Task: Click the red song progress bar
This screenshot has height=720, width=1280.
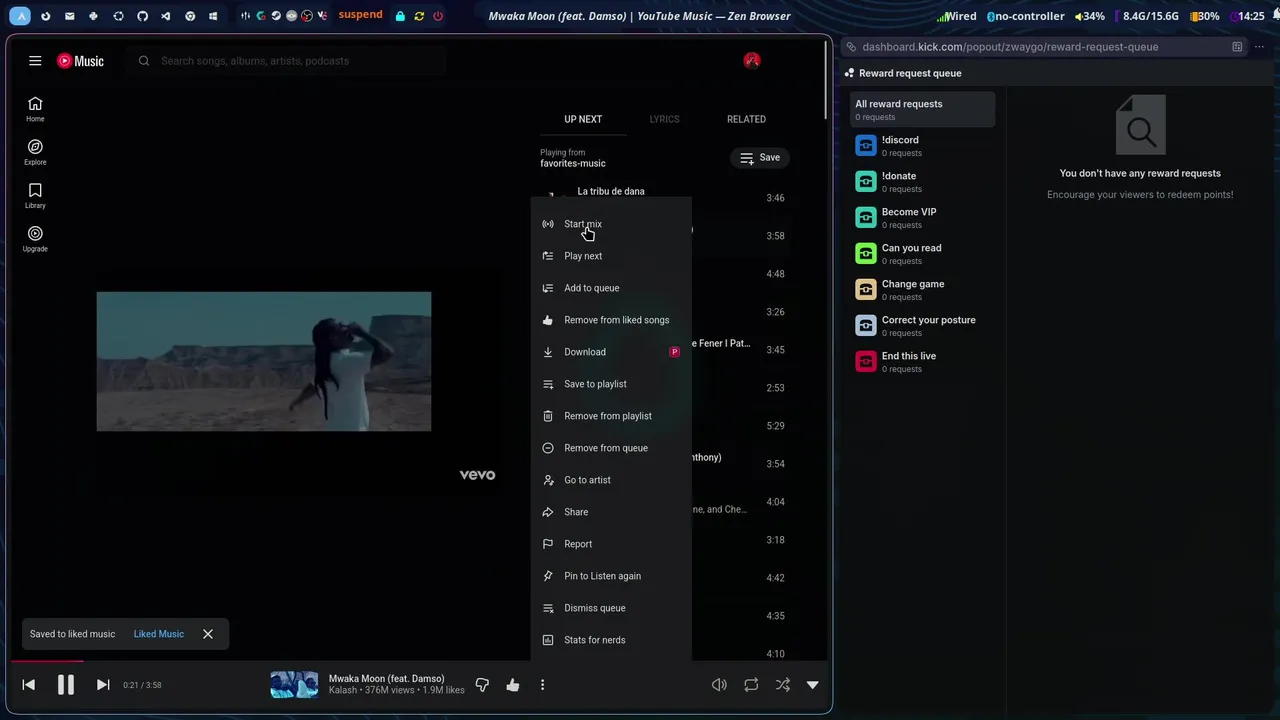Action: tap(47, 661)
